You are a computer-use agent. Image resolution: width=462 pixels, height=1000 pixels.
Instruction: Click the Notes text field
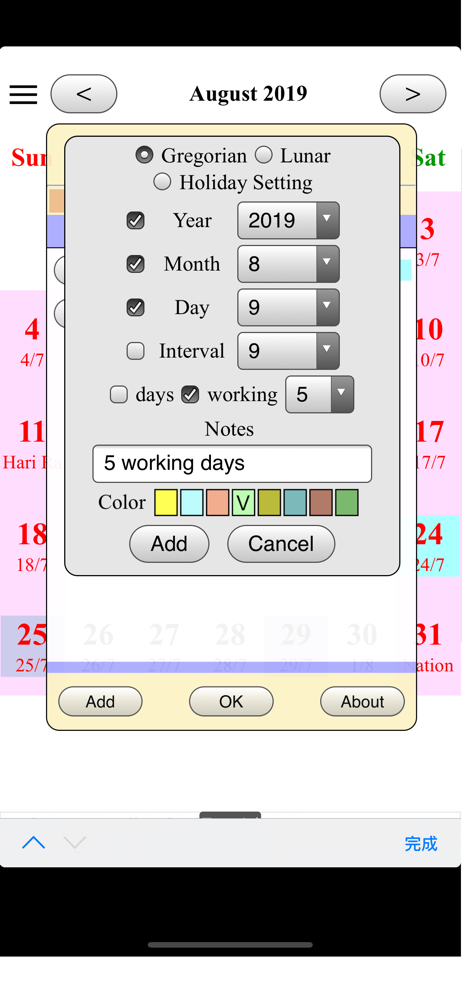(232, 464)
